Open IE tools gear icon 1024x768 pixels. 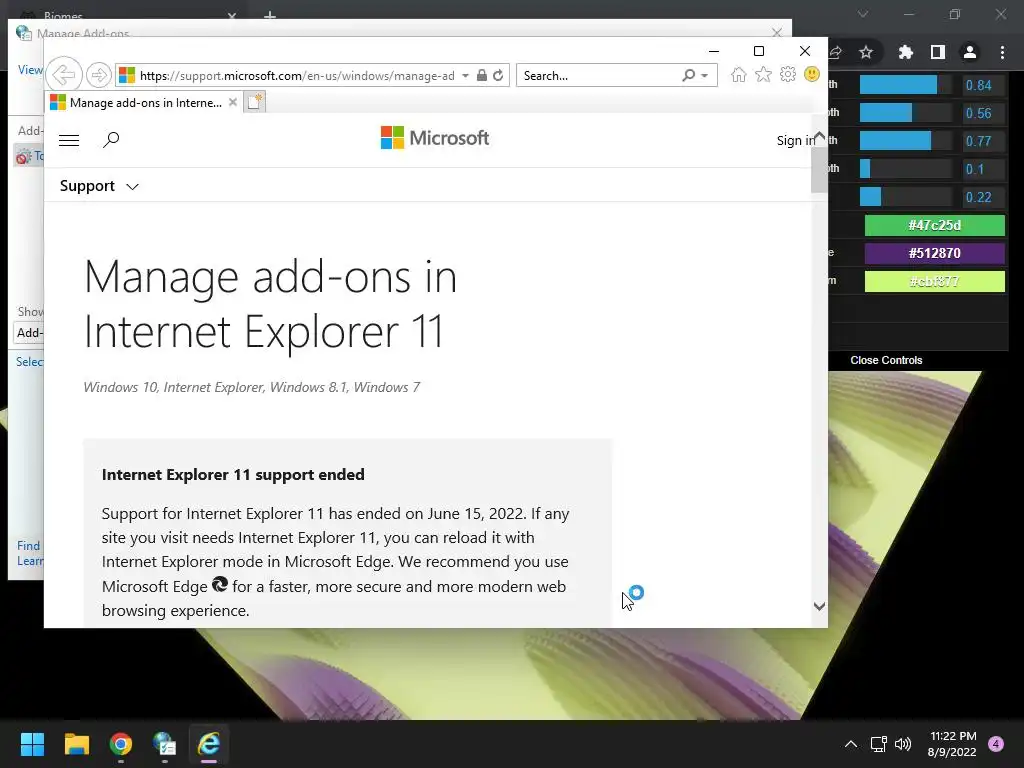(788, 74)
